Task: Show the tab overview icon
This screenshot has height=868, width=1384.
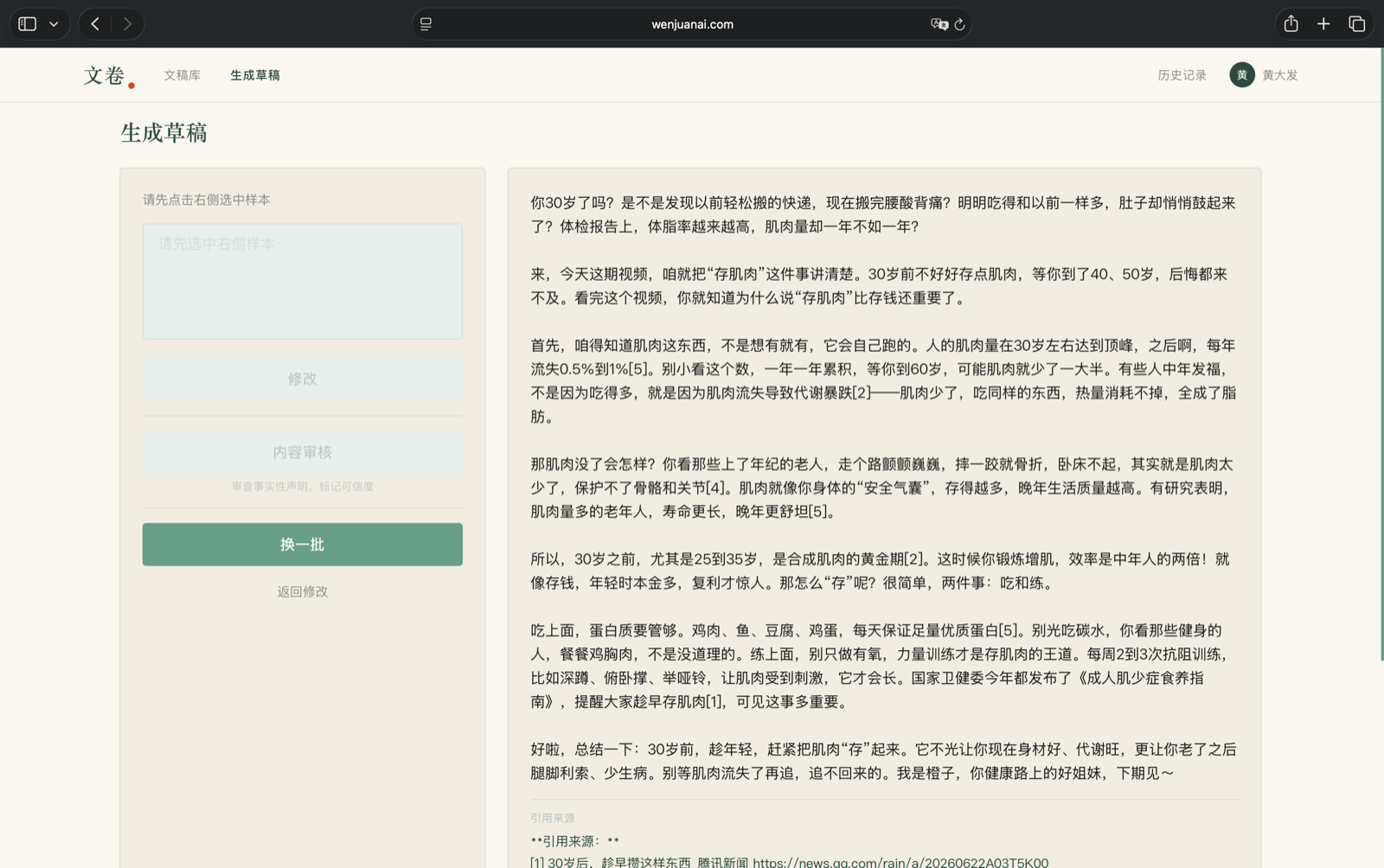Action: point(1356,24)
